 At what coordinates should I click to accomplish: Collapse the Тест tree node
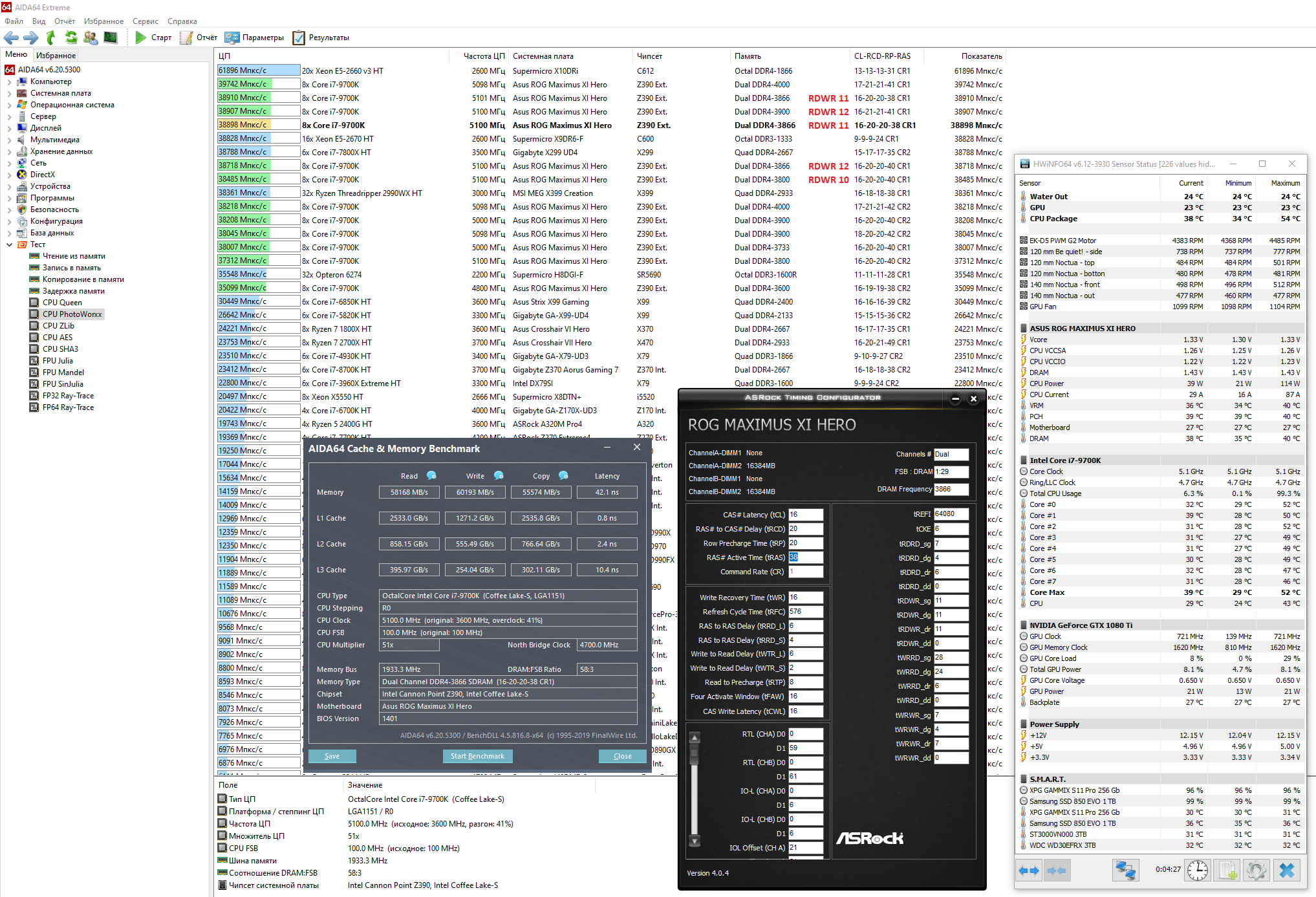pyautogui.click(x=9, y=244)
